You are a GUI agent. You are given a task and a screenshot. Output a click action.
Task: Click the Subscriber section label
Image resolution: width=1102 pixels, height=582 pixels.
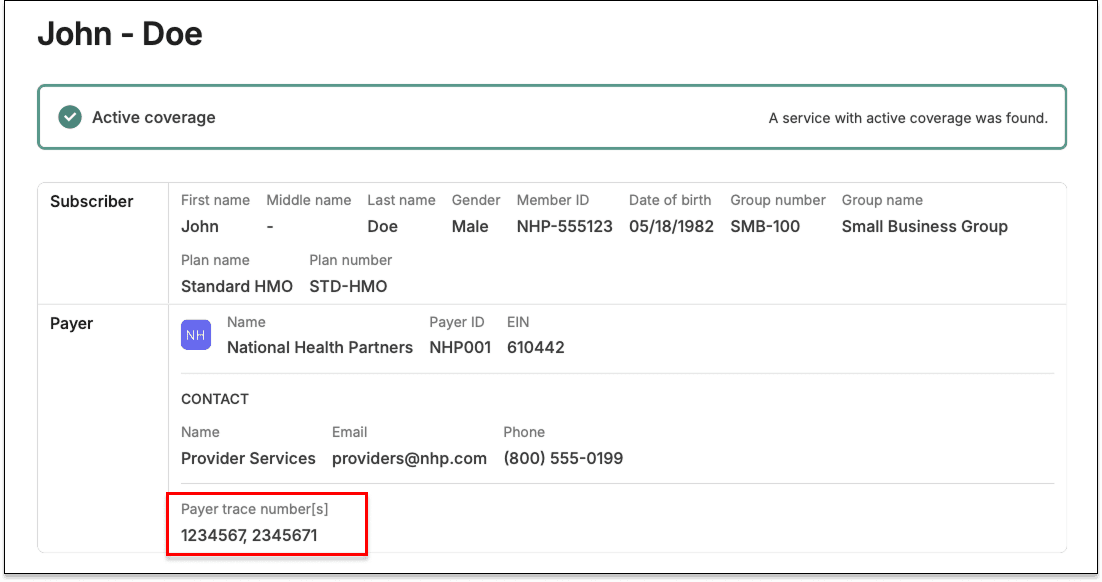pyautogui.click(x=91, y=202)
